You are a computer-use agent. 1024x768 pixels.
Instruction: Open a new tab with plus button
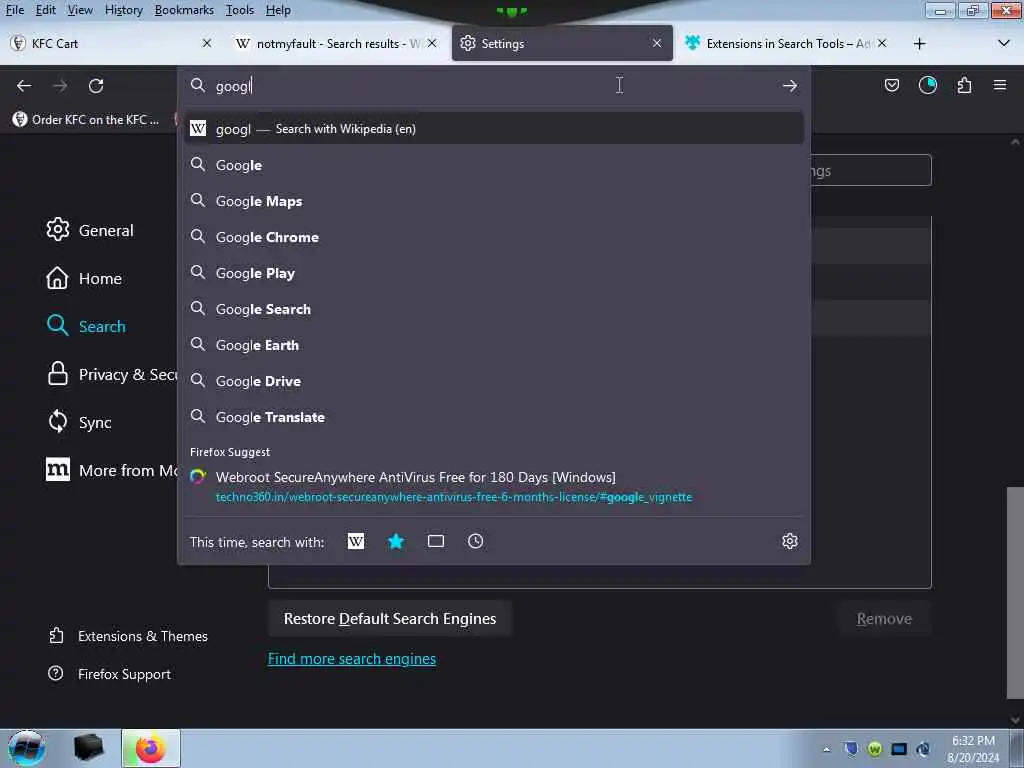click(920, 44)
